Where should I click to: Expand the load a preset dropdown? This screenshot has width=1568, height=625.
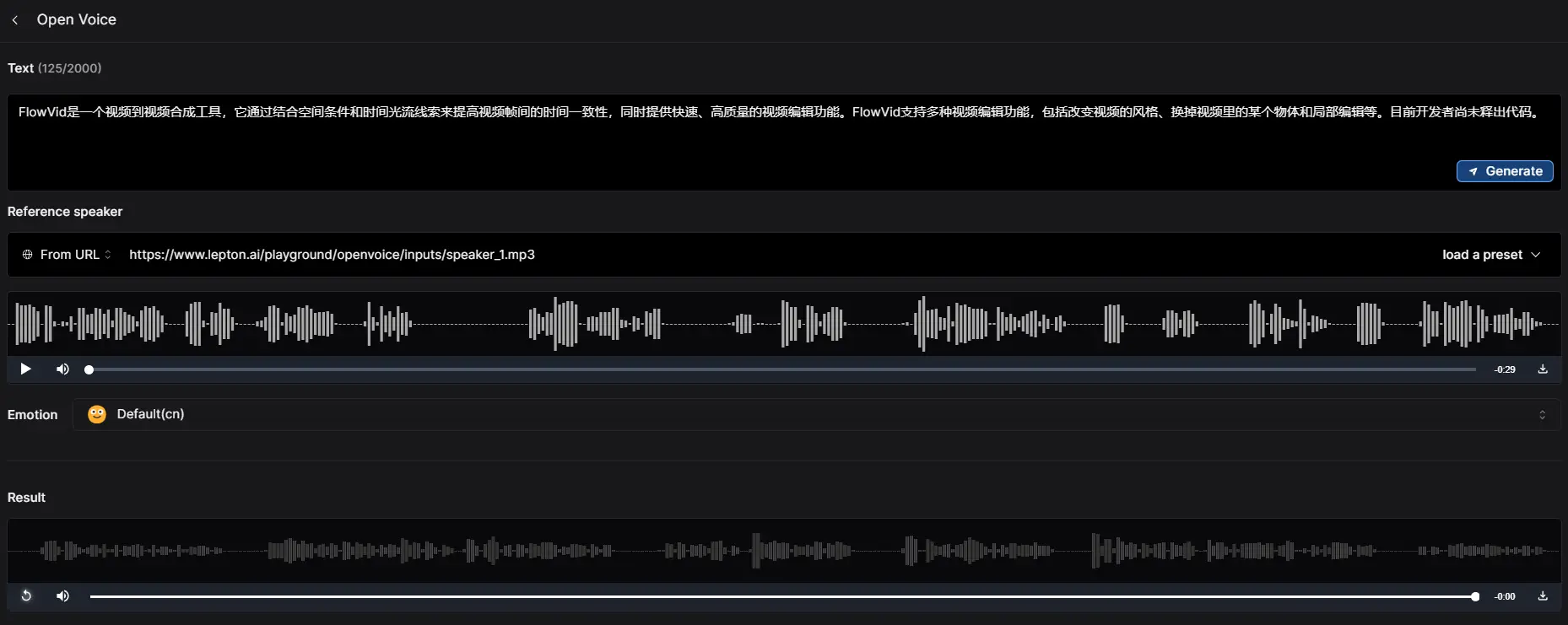1490,255
